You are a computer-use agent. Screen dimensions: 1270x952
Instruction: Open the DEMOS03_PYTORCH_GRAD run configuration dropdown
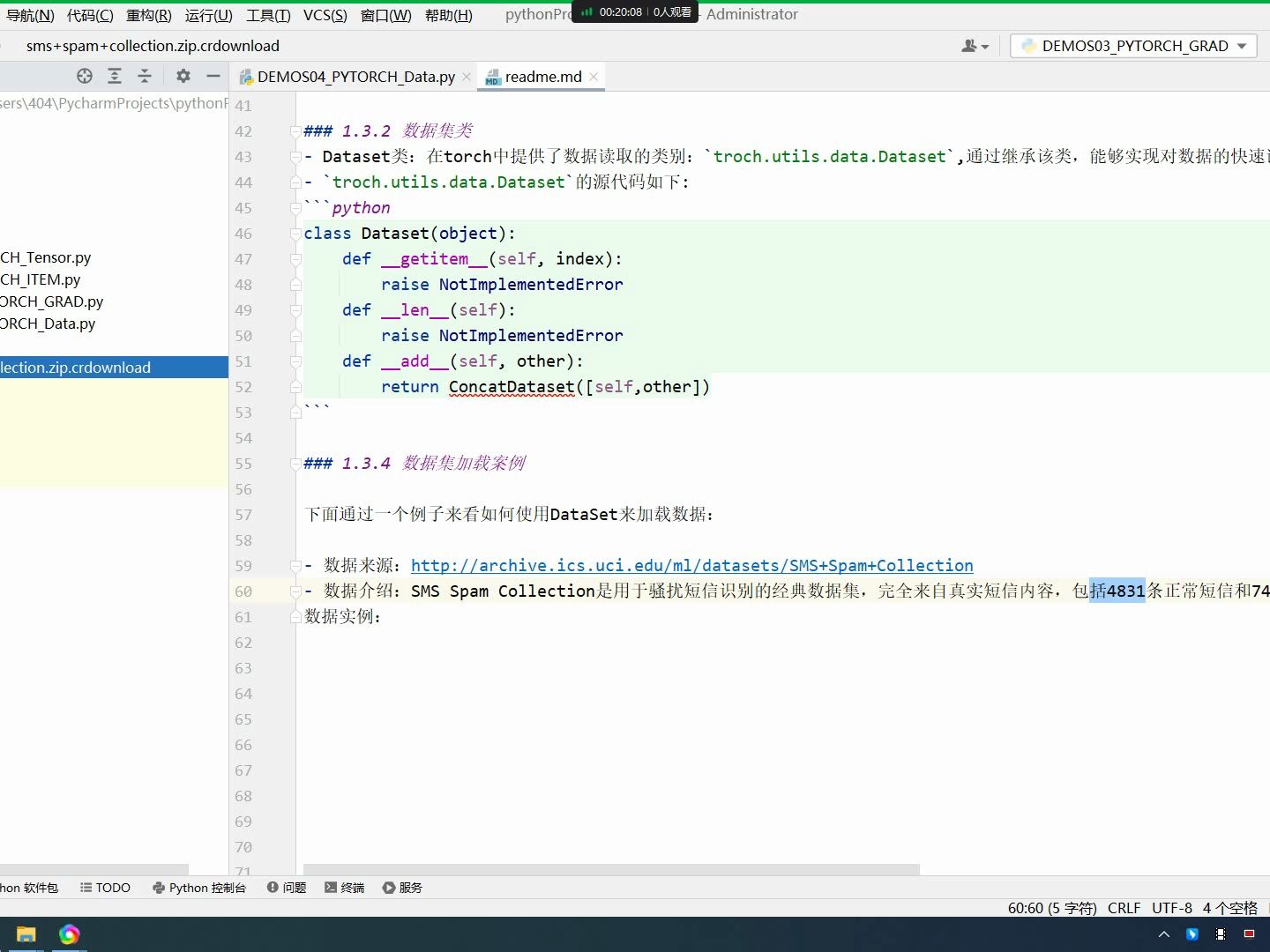(x=1133, y=46)
